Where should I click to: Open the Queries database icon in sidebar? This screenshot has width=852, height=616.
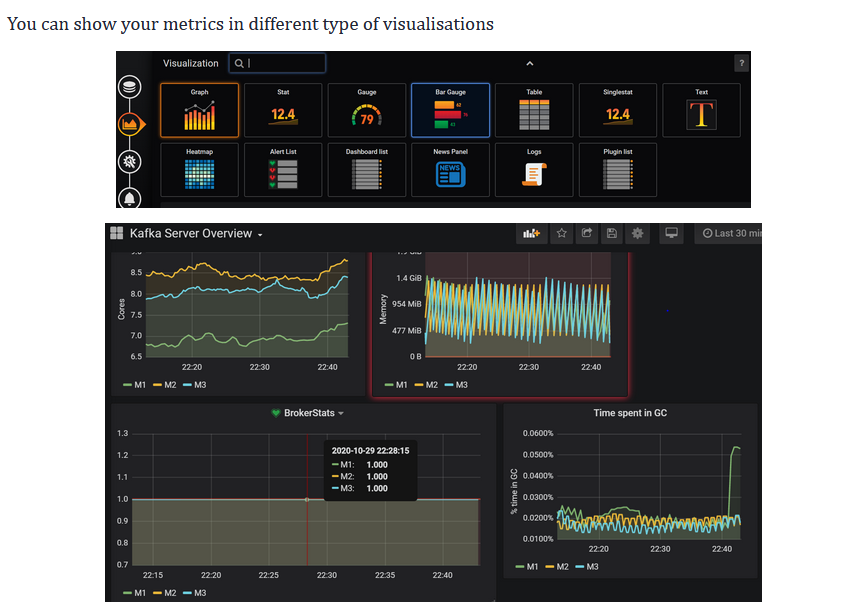tap(129, 87)
